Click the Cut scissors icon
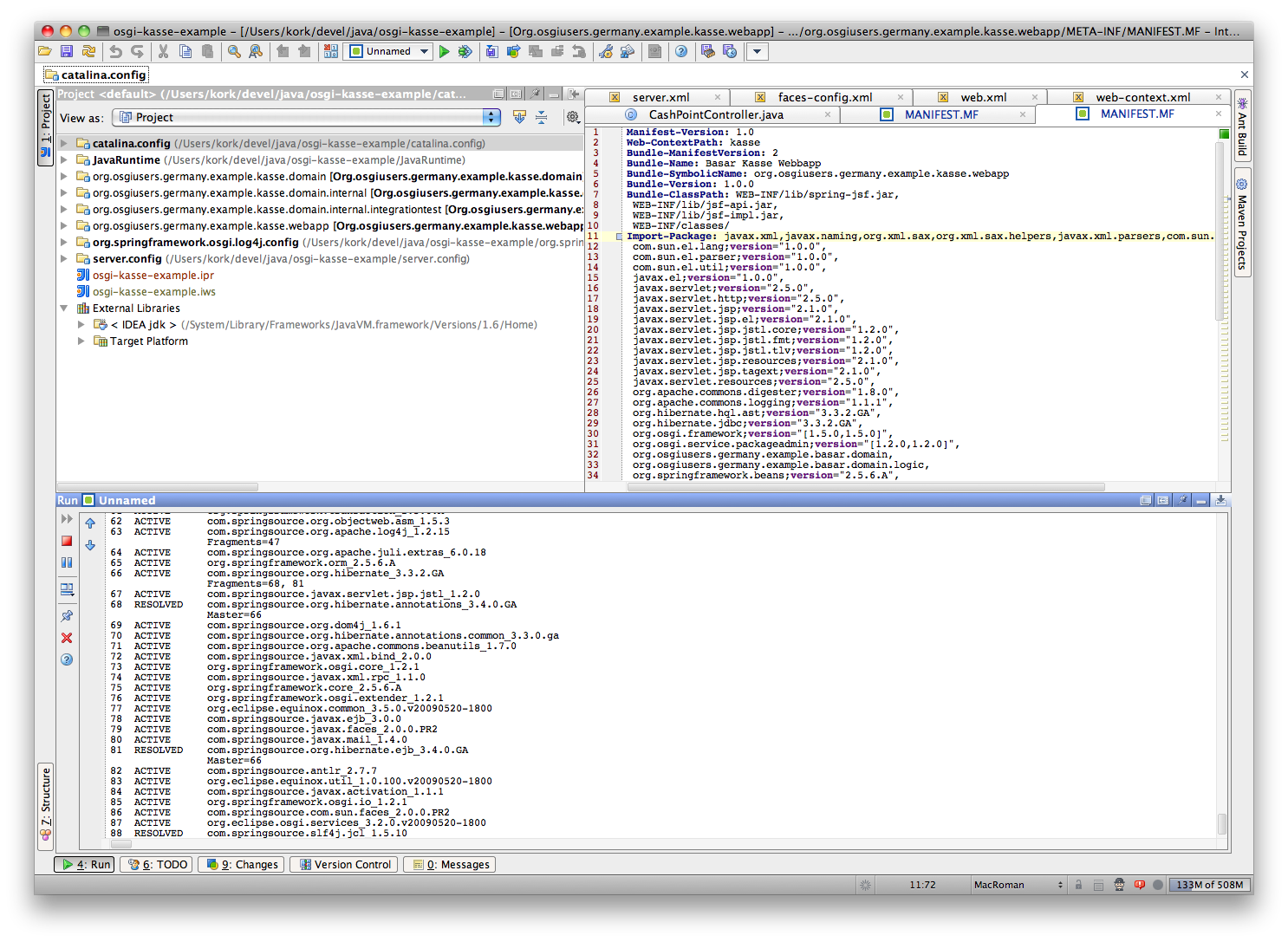This screenshot has height=942, width=1288. point(163,52)
